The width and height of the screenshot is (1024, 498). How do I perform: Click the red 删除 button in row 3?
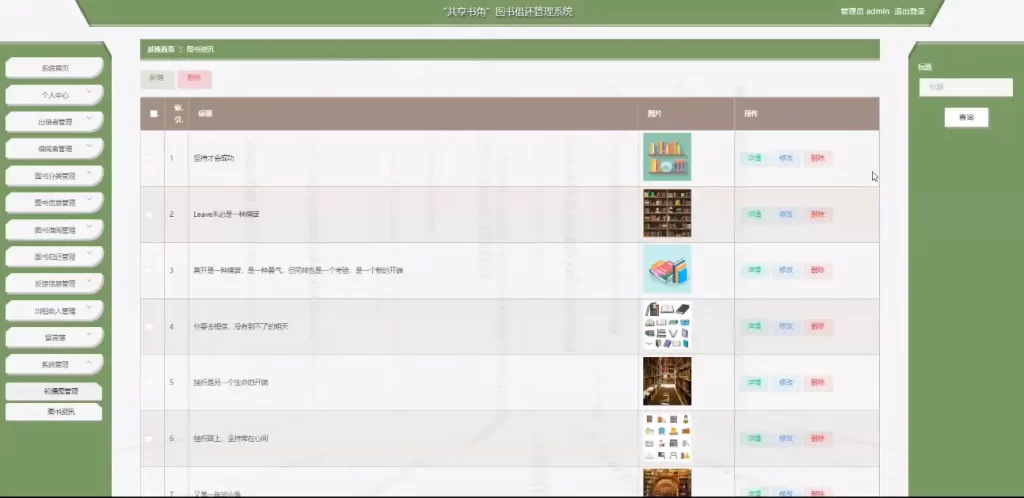817,270
